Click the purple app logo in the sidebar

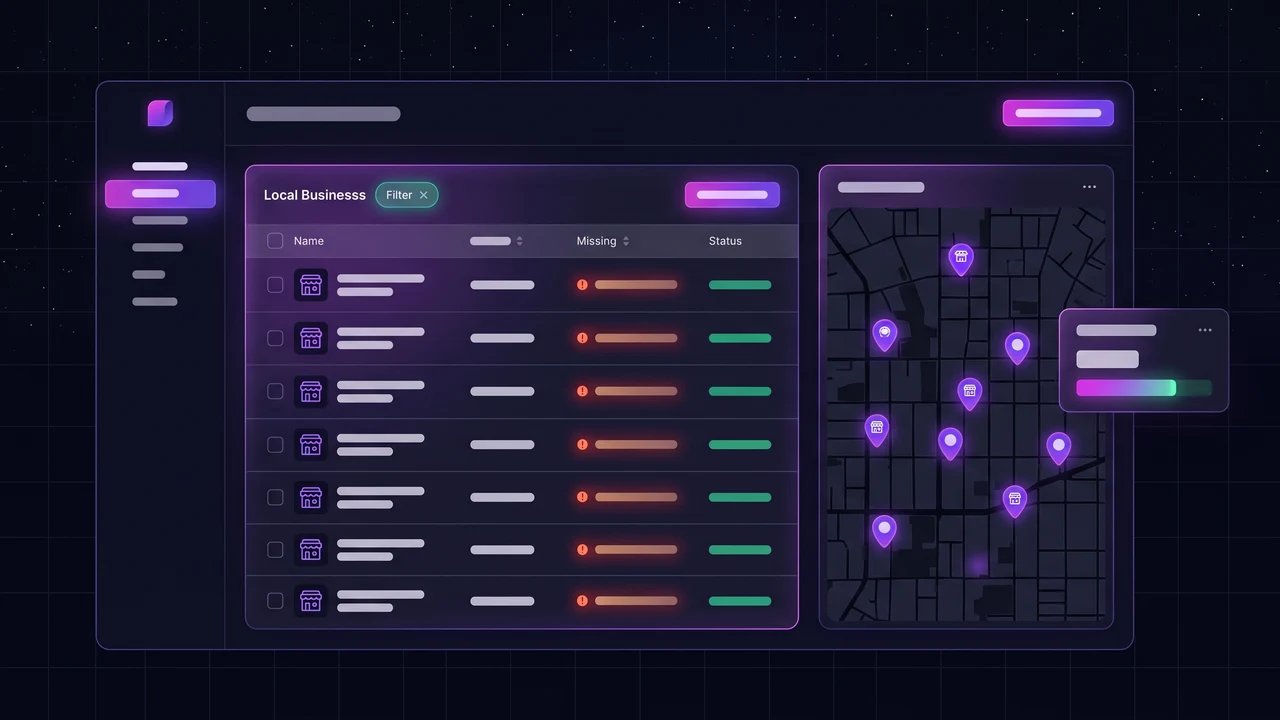160,113
